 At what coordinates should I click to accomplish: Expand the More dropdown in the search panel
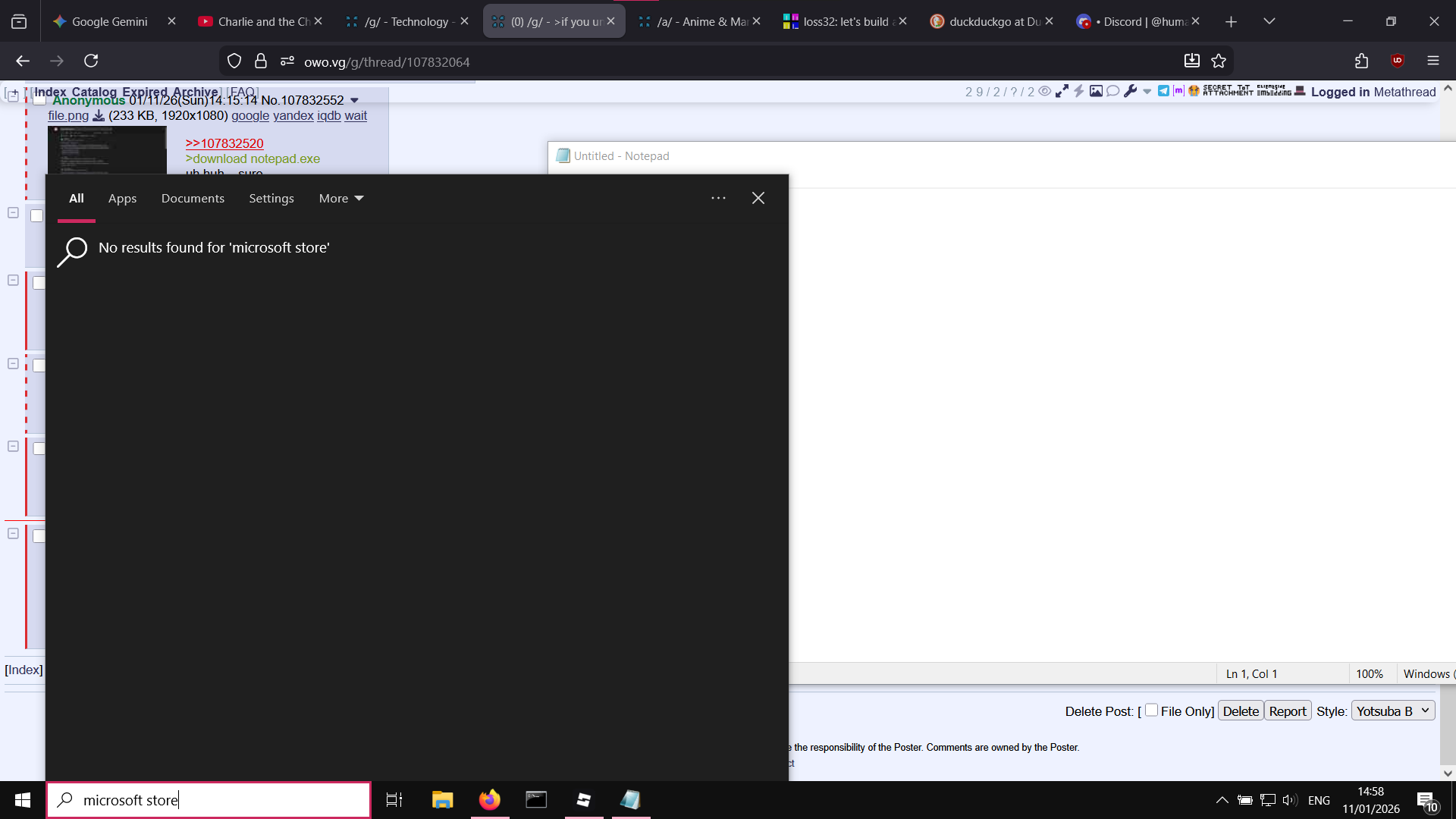[x=341, y=199]
